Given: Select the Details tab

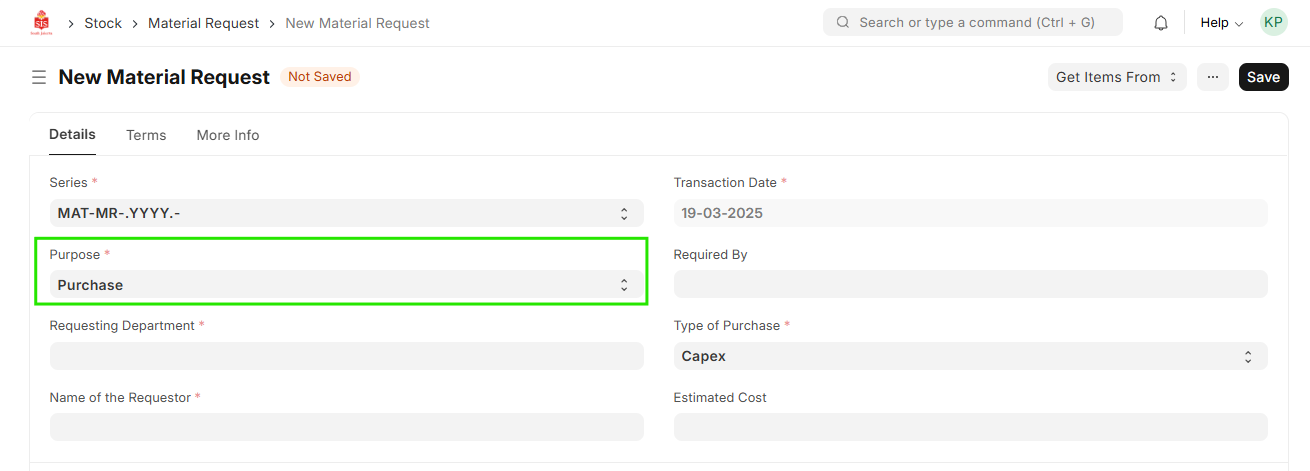Looking at the screenshot, I should [72, 135].
